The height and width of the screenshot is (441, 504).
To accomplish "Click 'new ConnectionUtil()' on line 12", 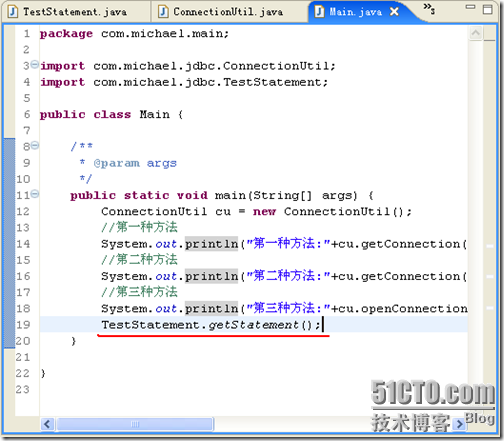I will [329, 212].
